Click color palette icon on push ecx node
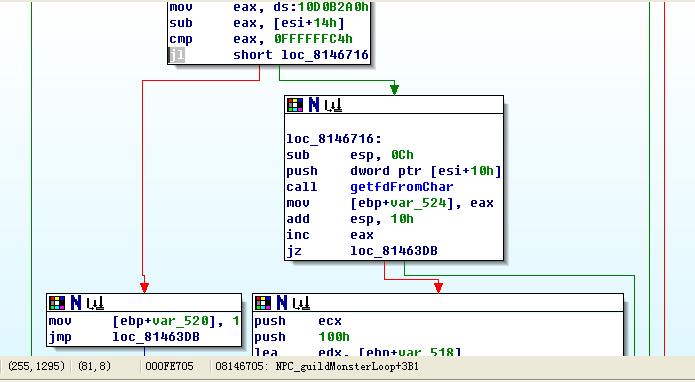The image size is (695, 382). (x=263, y=303)
